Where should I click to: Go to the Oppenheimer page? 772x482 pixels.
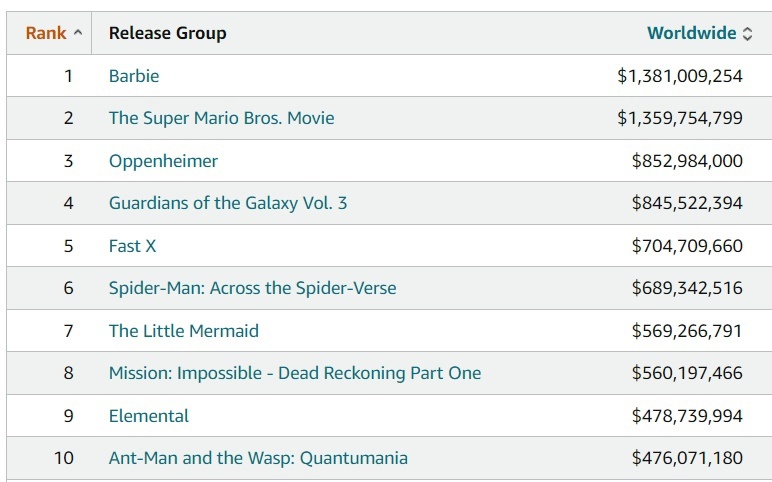163,161
